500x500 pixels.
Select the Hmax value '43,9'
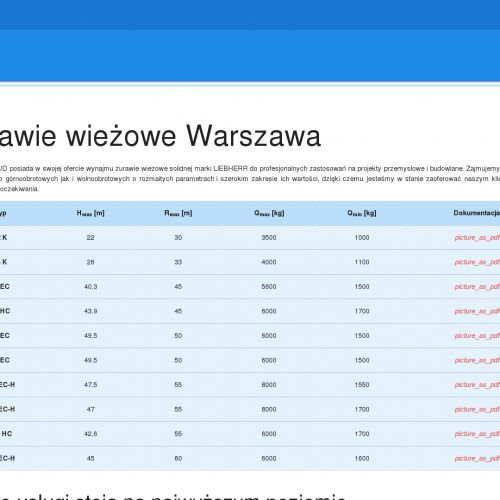tap(90, 311)
